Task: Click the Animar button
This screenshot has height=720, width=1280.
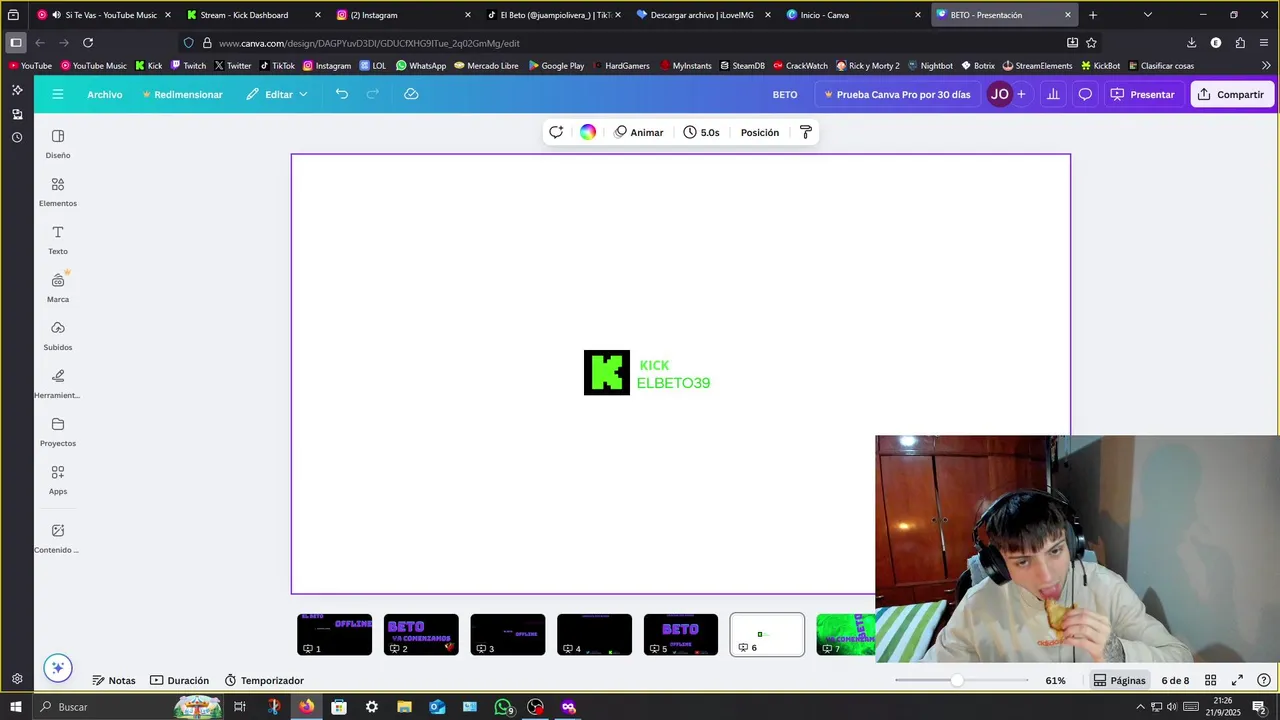Action: pyautogui.click(x=639, y=132)
